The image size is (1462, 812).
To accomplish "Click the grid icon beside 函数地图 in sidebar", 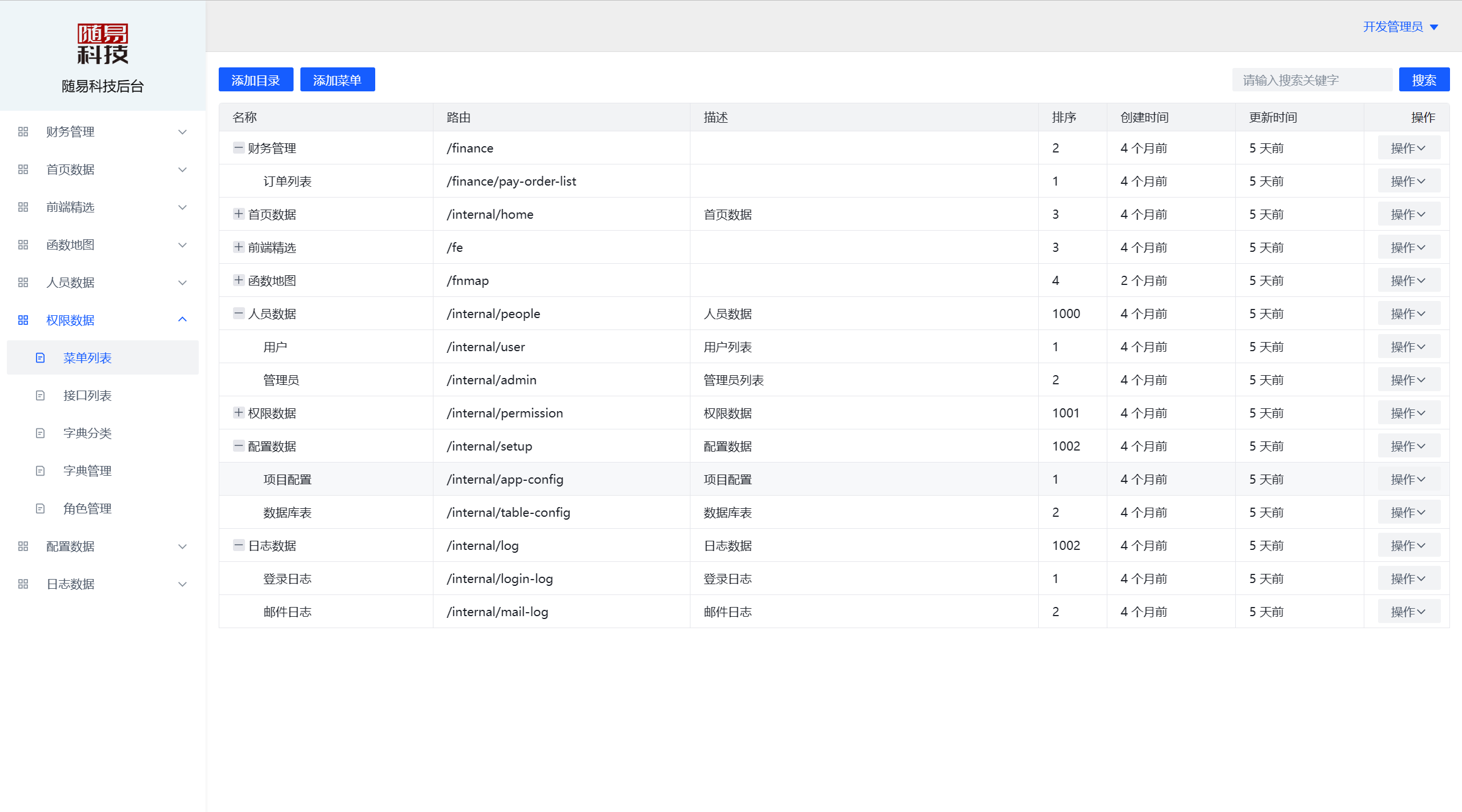I will [23, 245].
